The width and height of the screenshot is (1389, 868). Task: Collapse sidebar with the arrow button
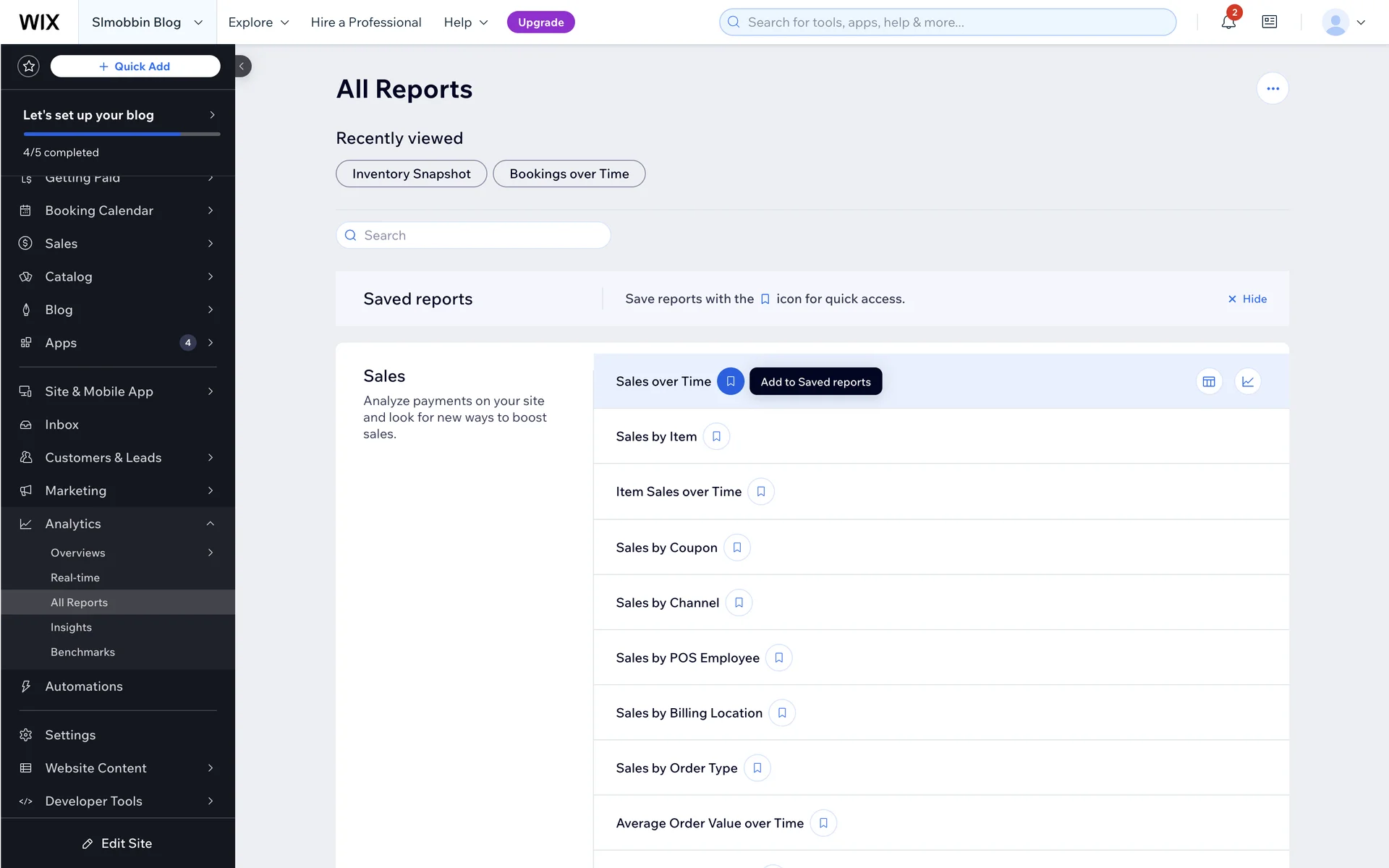(242, 67)
